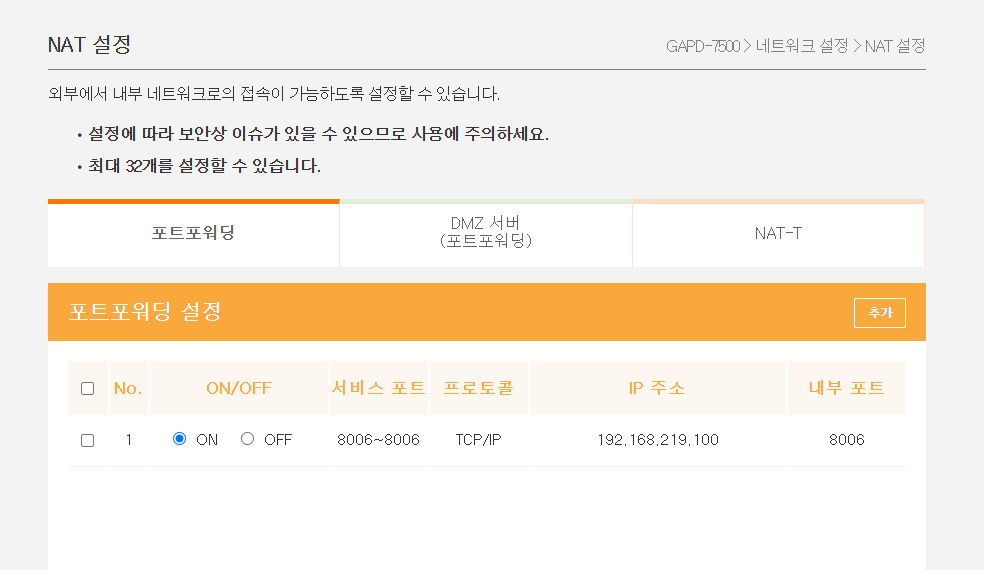Viewport: 984px width, 570px height.
Task: Select the OFF radio button for rule 1
Action: click(x=247, y=439)
